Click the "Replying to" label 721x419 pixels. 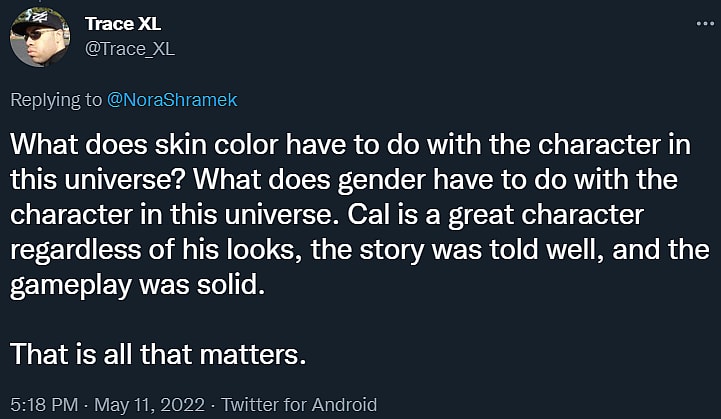[56, 99]
